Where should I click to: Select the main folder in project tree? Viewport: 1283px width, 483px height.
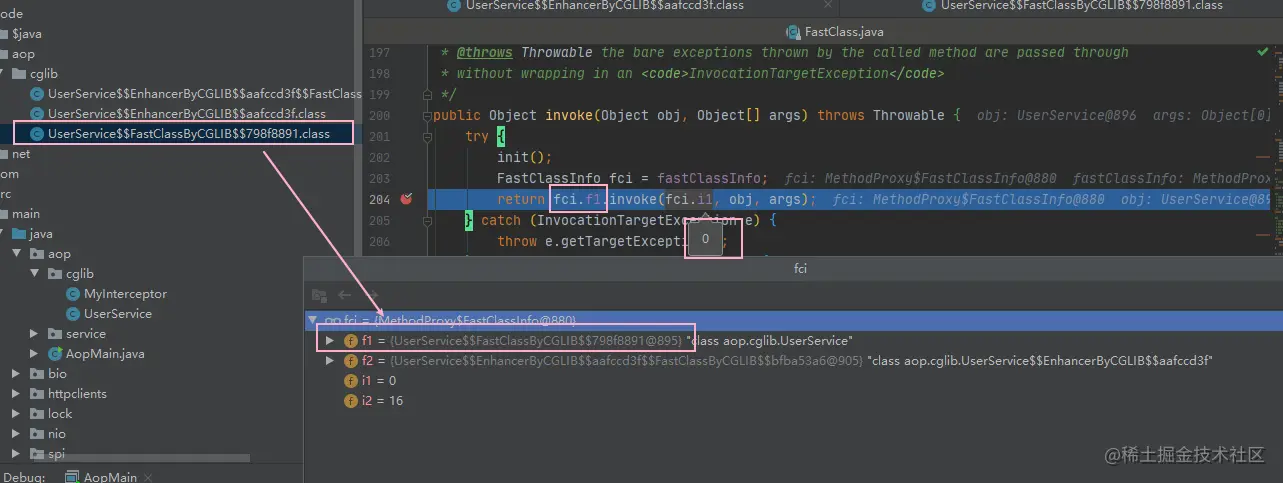tap(26, 214)
